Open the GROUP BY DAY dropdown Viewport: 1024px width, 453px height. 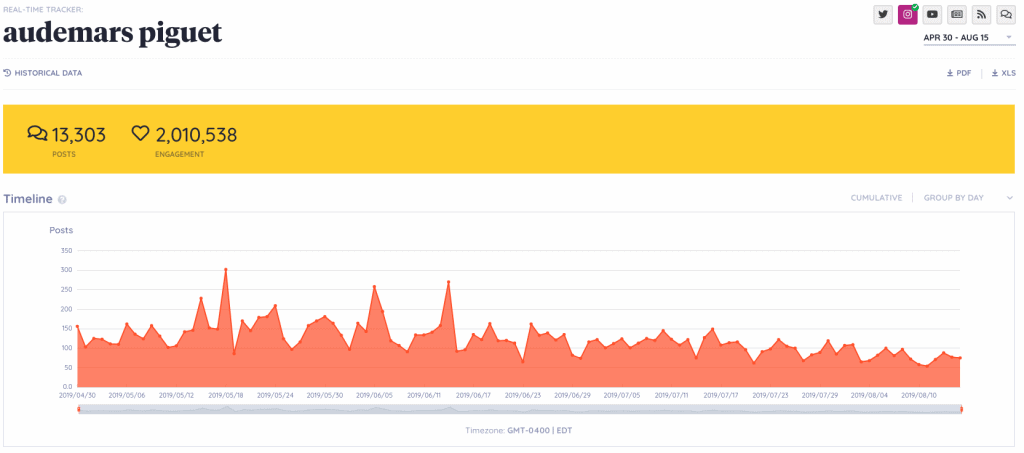968,198
